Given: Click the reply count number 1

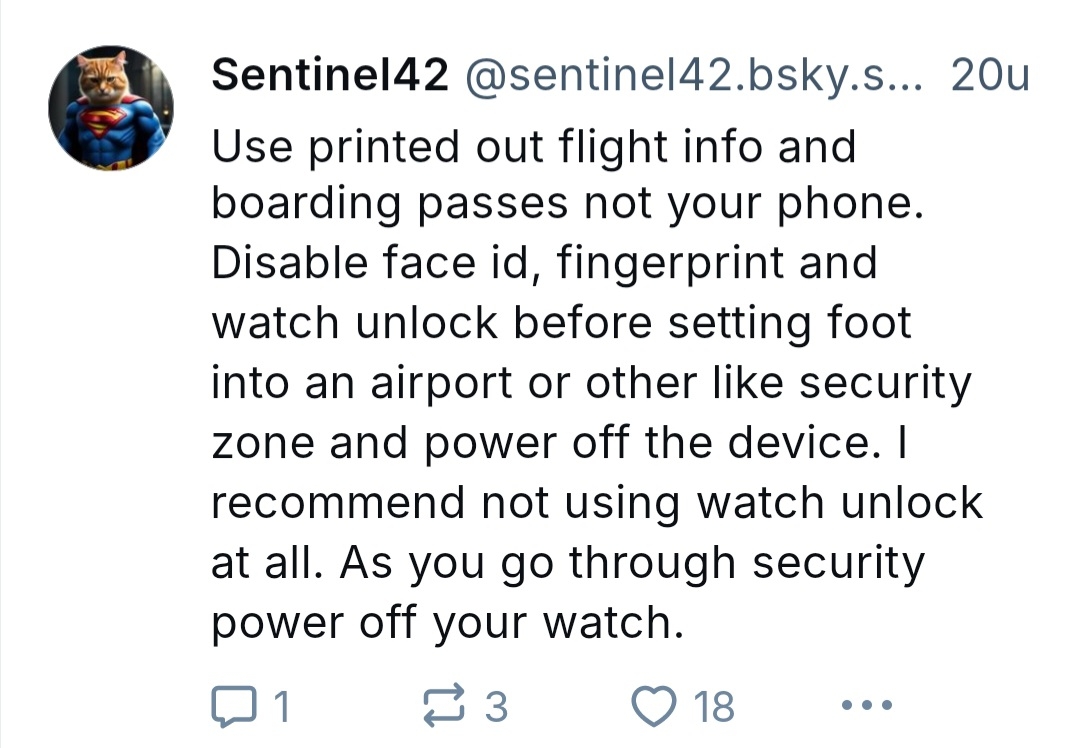Looking at the screenshot, I should pyautogui.click(x=281, y=707).
